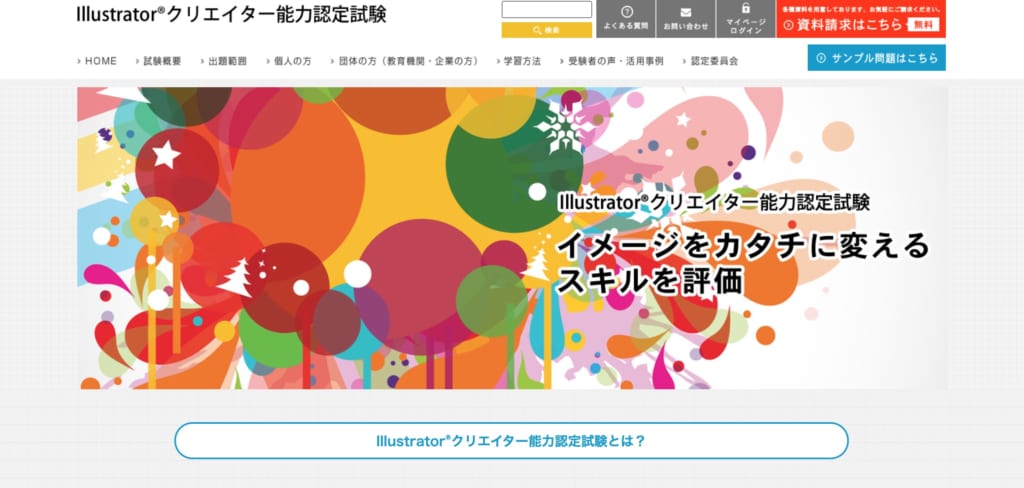Click the search text input field
This screenshot has height=488, width=1024.
click(x=547, y=10)
